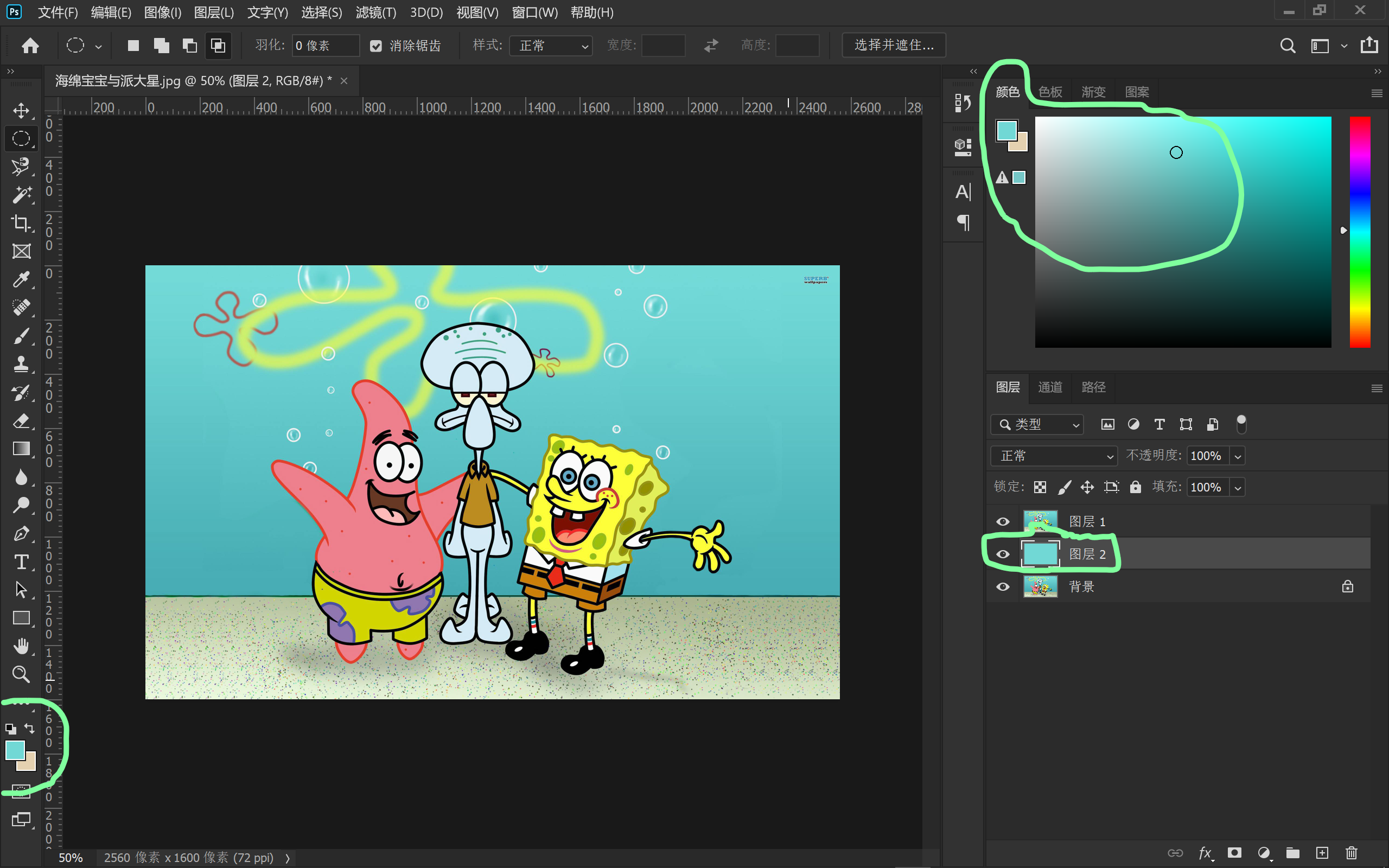This screenshot has height=868, width=1389.
Task: Open the layer filter type dropdown
Action: pyautogui.click(x=1037, y=424)
